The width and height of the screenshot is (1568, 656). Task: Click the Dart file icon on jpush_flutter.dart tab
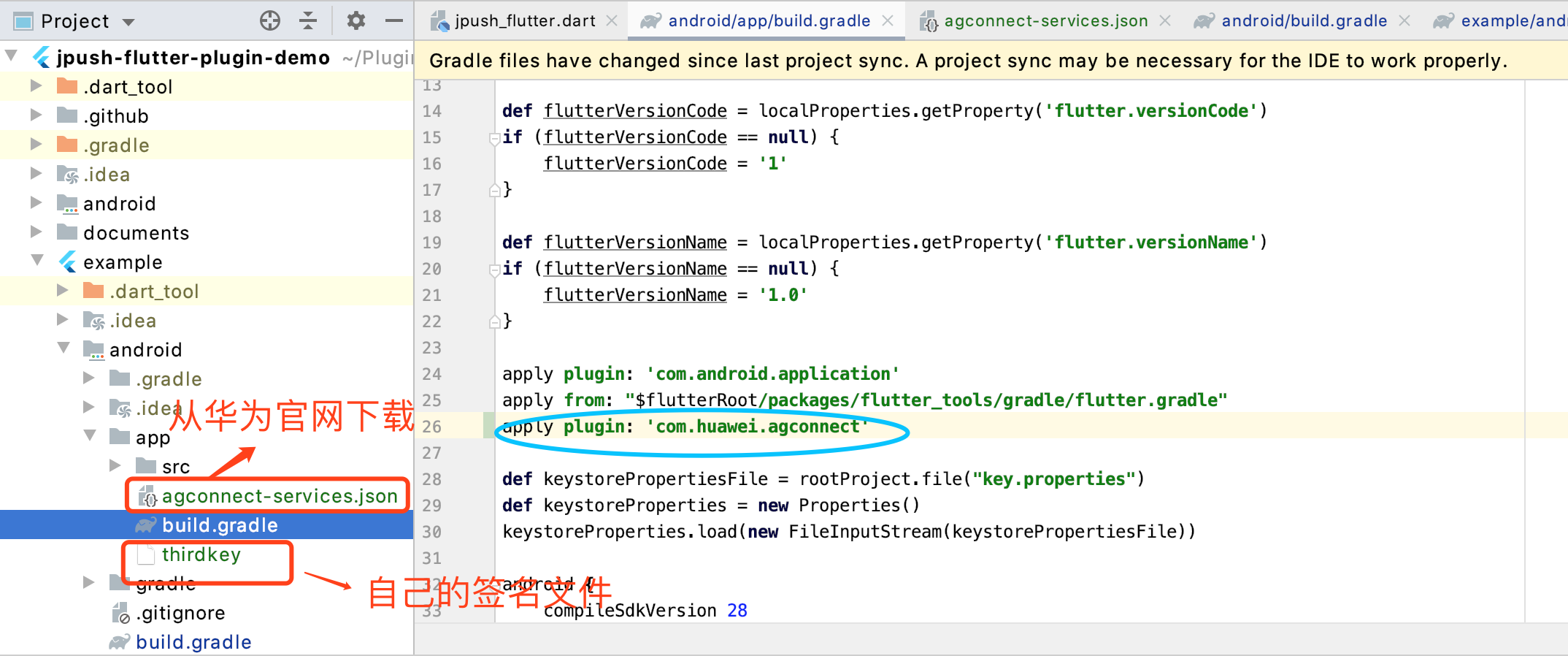pos(439,21)
